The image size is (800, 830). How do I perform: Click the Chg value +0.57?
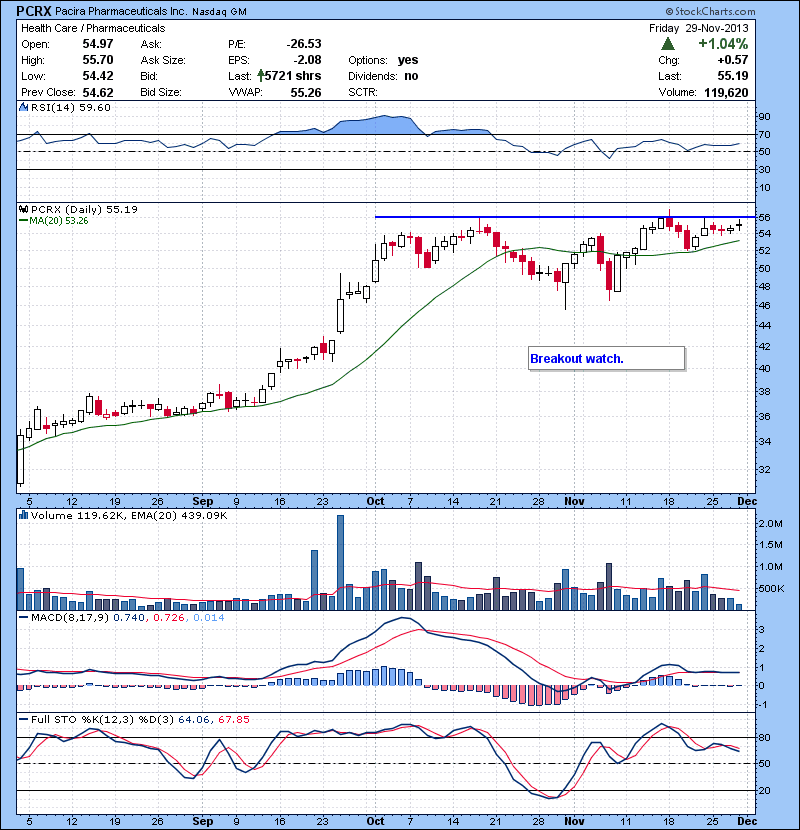733,60
